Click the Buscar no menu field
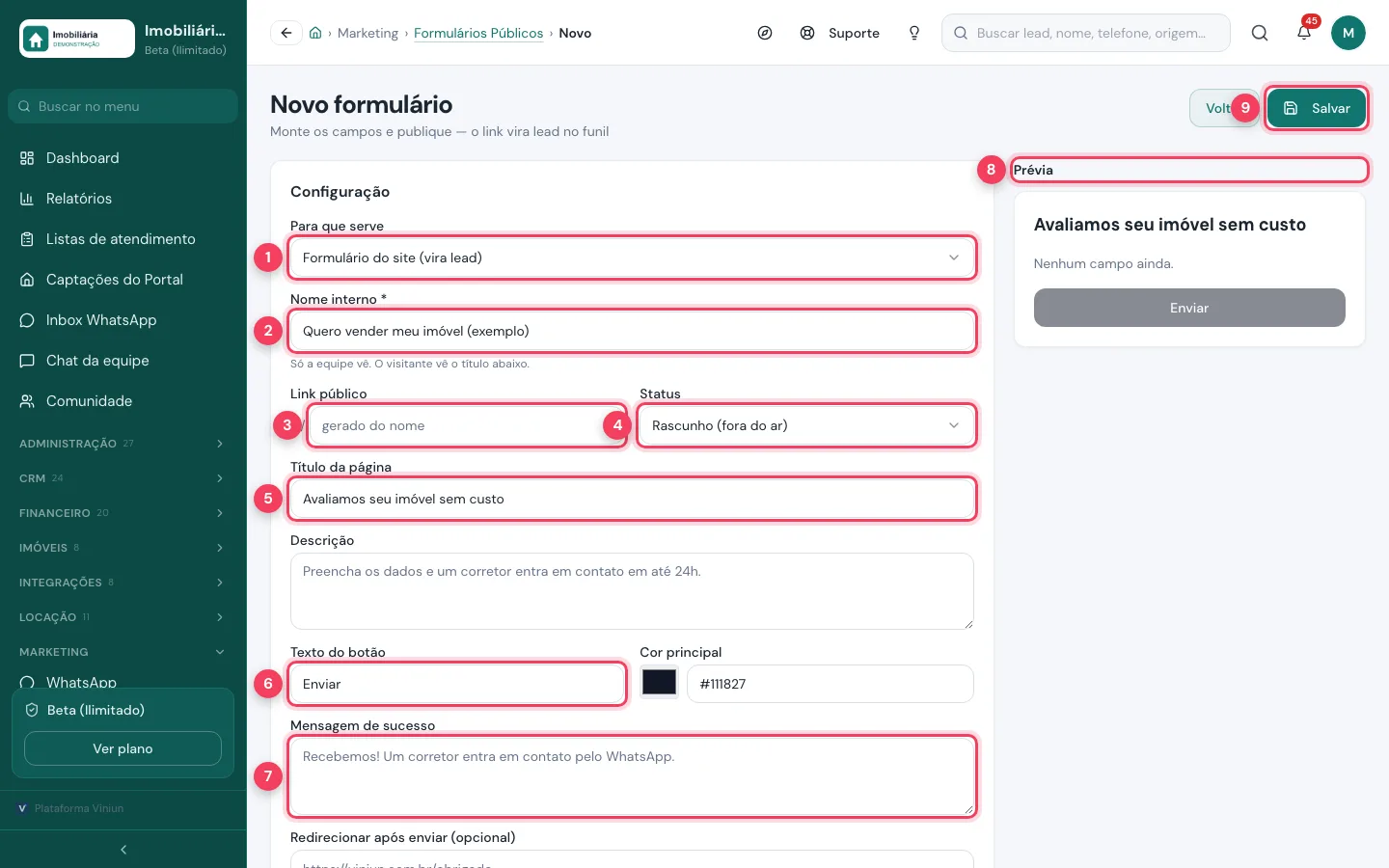Image resolution: width=1389 pixels, height=868 pixels. [x=123, y=106]
